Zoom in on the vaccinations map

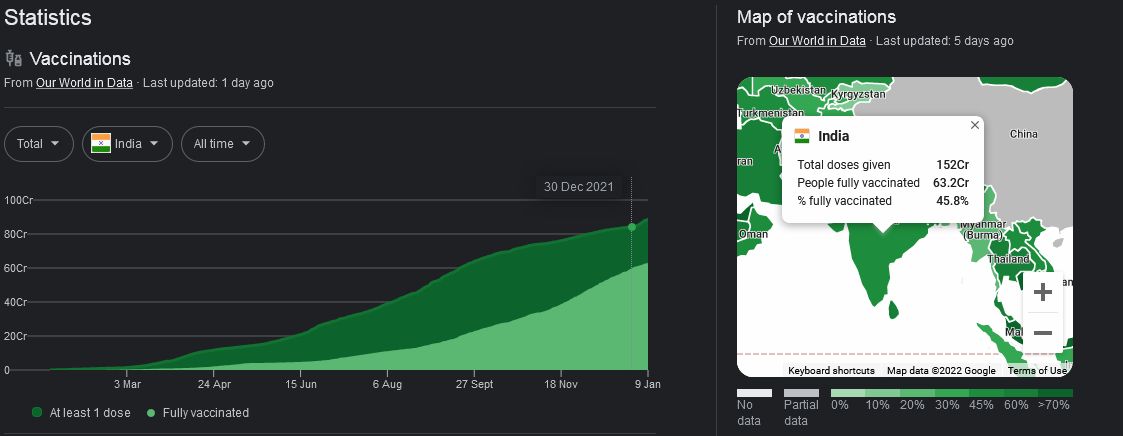[x=1042, y=293]
